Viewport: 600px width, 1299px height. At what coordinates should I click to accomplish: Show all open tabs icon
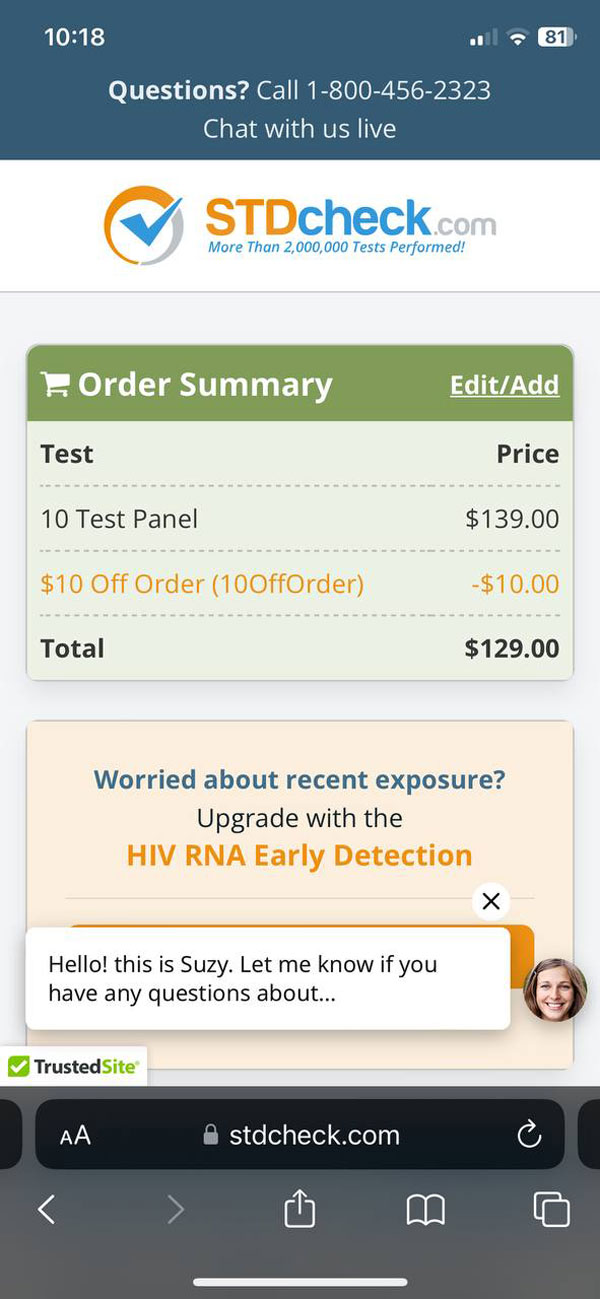coord(551,1209)
